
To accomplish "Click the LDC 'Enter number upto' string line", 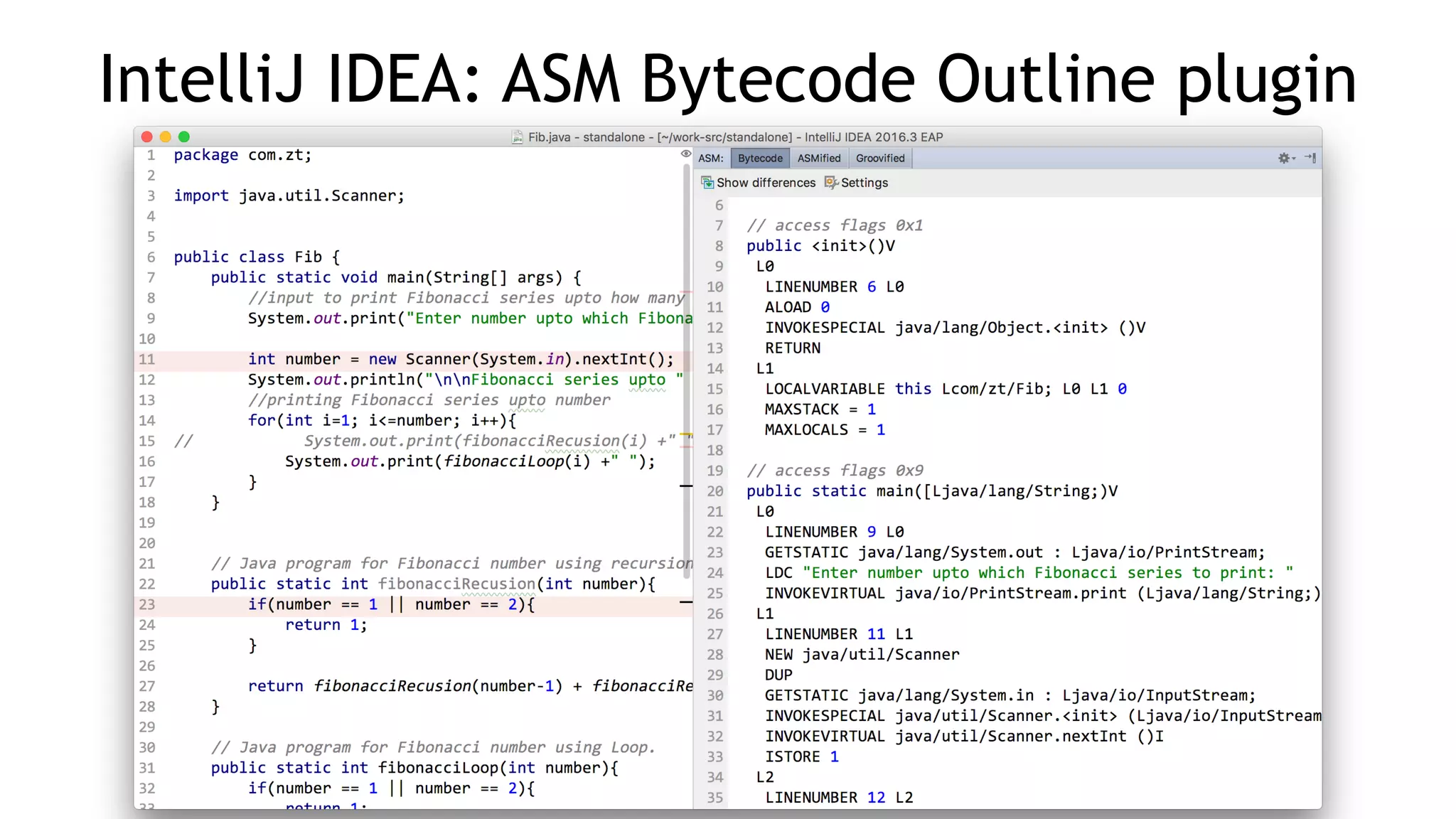I will [1029, 573].
